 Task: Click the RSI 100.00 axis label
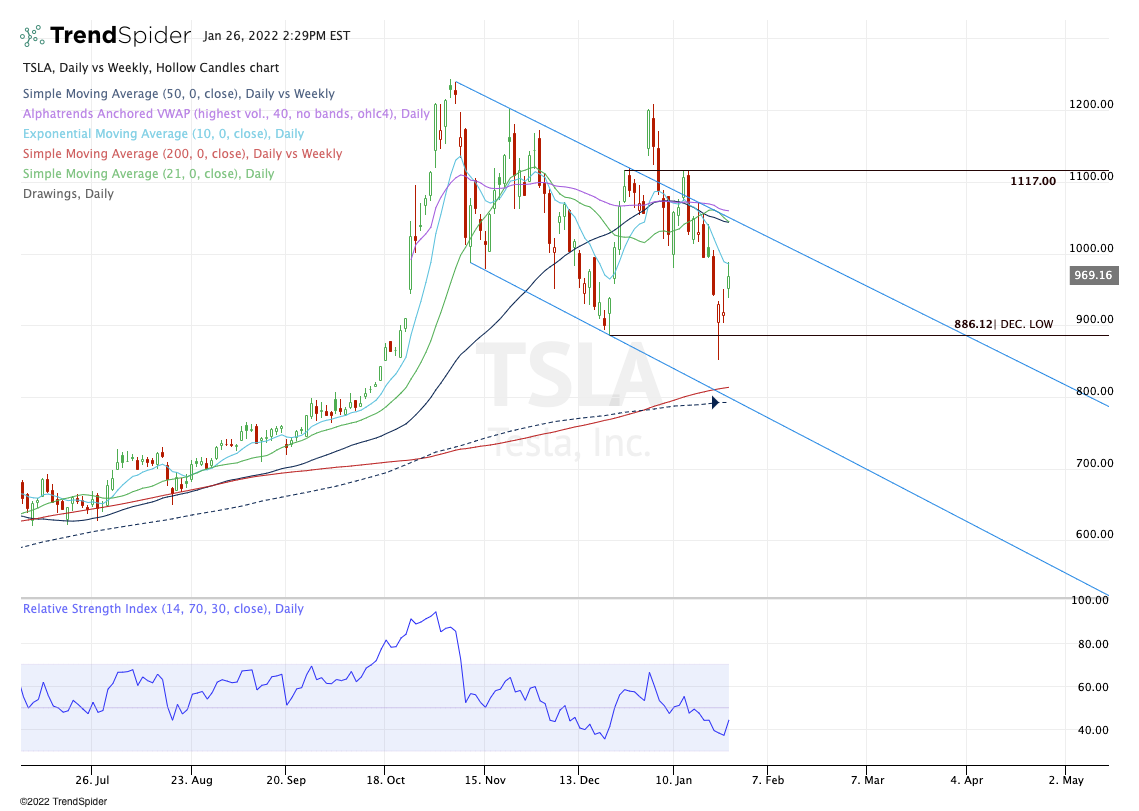pyautogui.click(x=1090, y=600)
